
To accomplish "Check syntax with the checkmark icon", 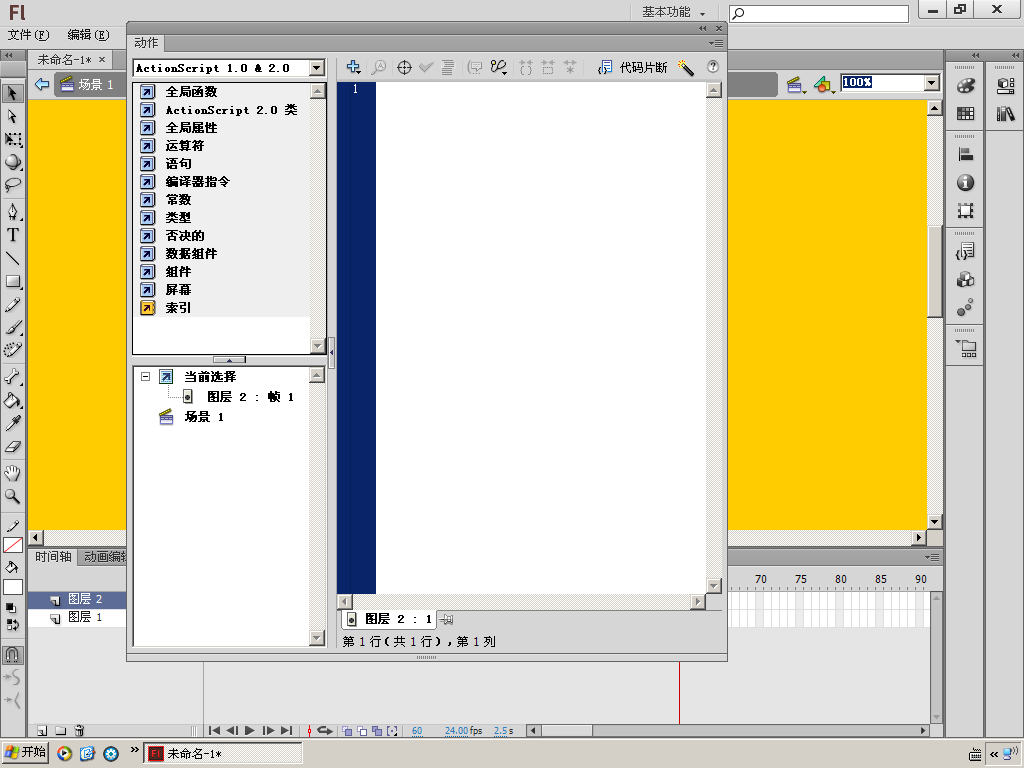I will [426, 67].
